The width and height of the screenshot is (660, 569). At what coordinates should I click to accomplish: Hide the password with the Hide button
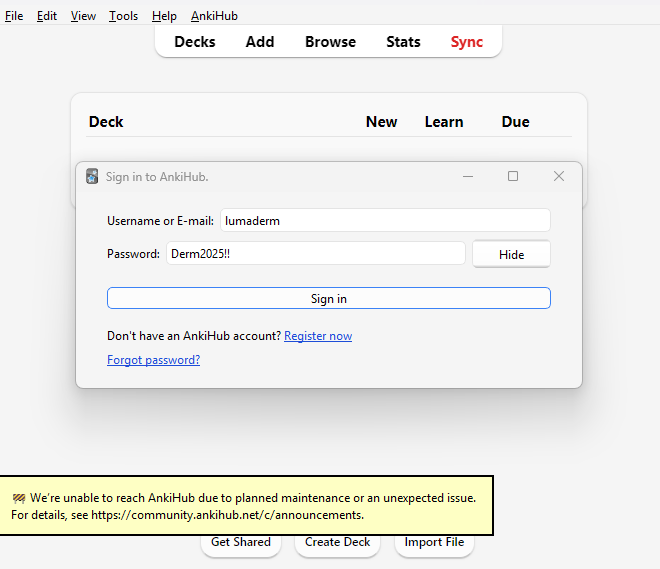click(511, 254)
